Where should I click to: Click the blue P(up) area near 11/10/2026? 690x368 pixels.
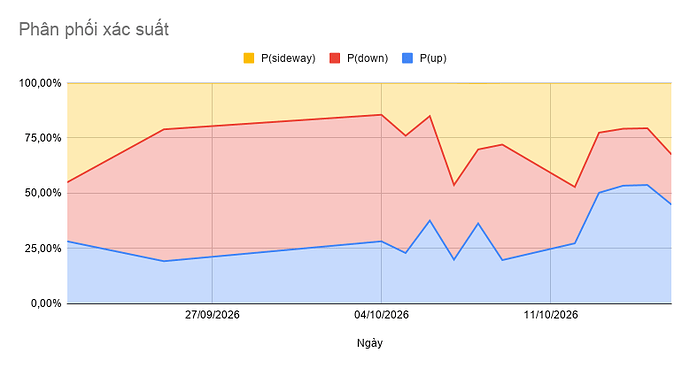(551, 276)
